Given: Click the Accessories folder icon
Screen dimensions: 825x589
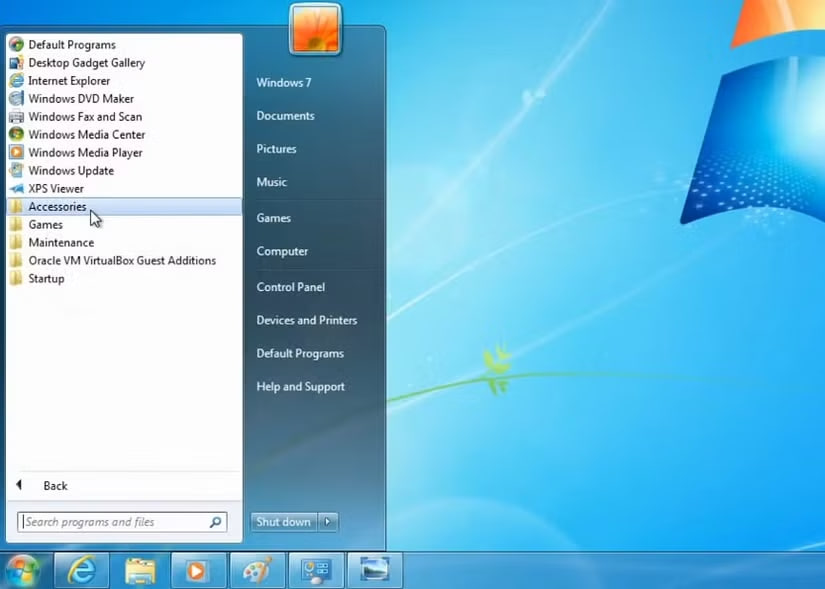Looking at the screenshot, I should point(16,206).
